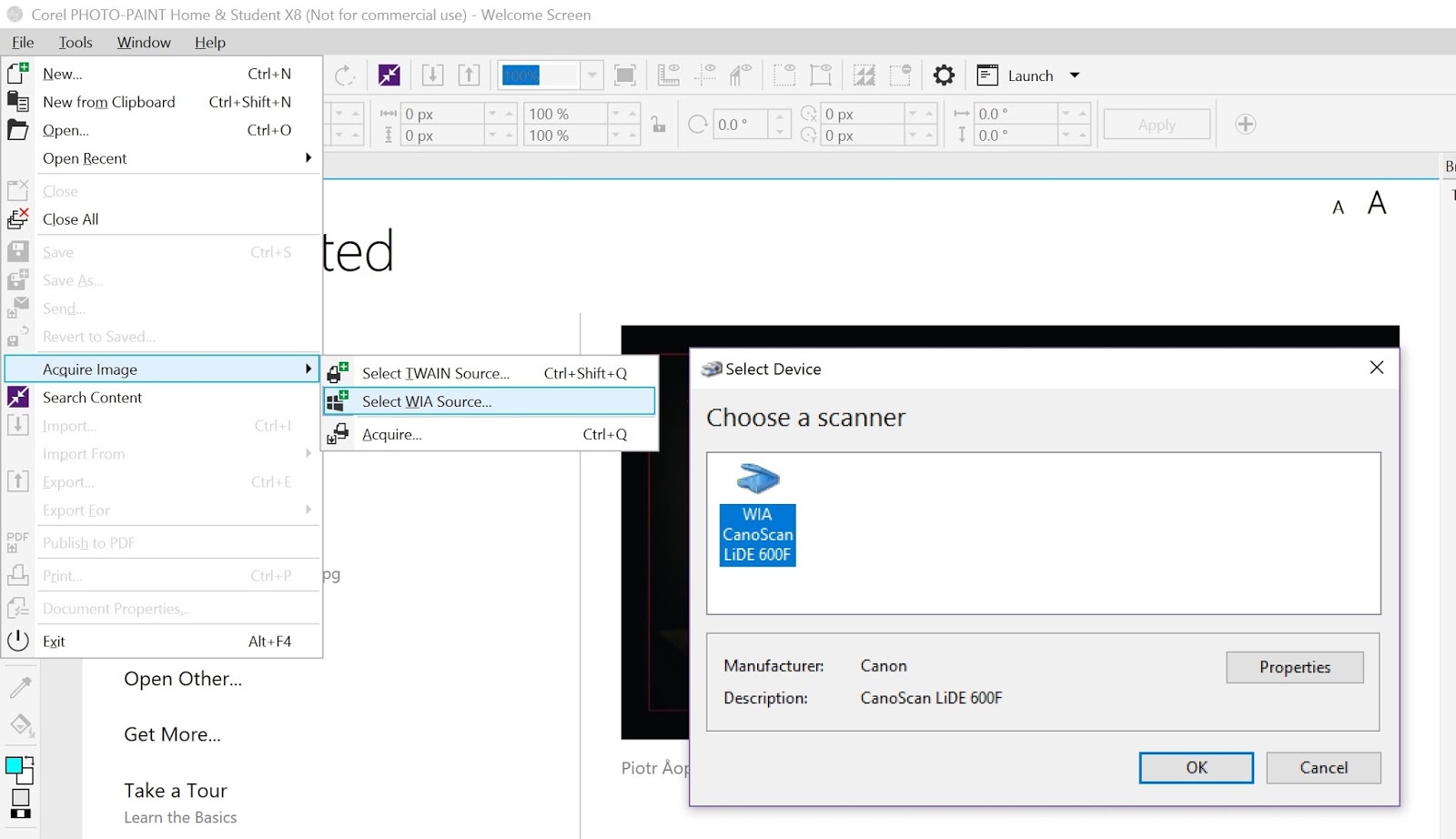The height and width of the screenshot is (839, 1456).
Task: Expand the Acquire Image submenu
Action: tap(308, 369)
